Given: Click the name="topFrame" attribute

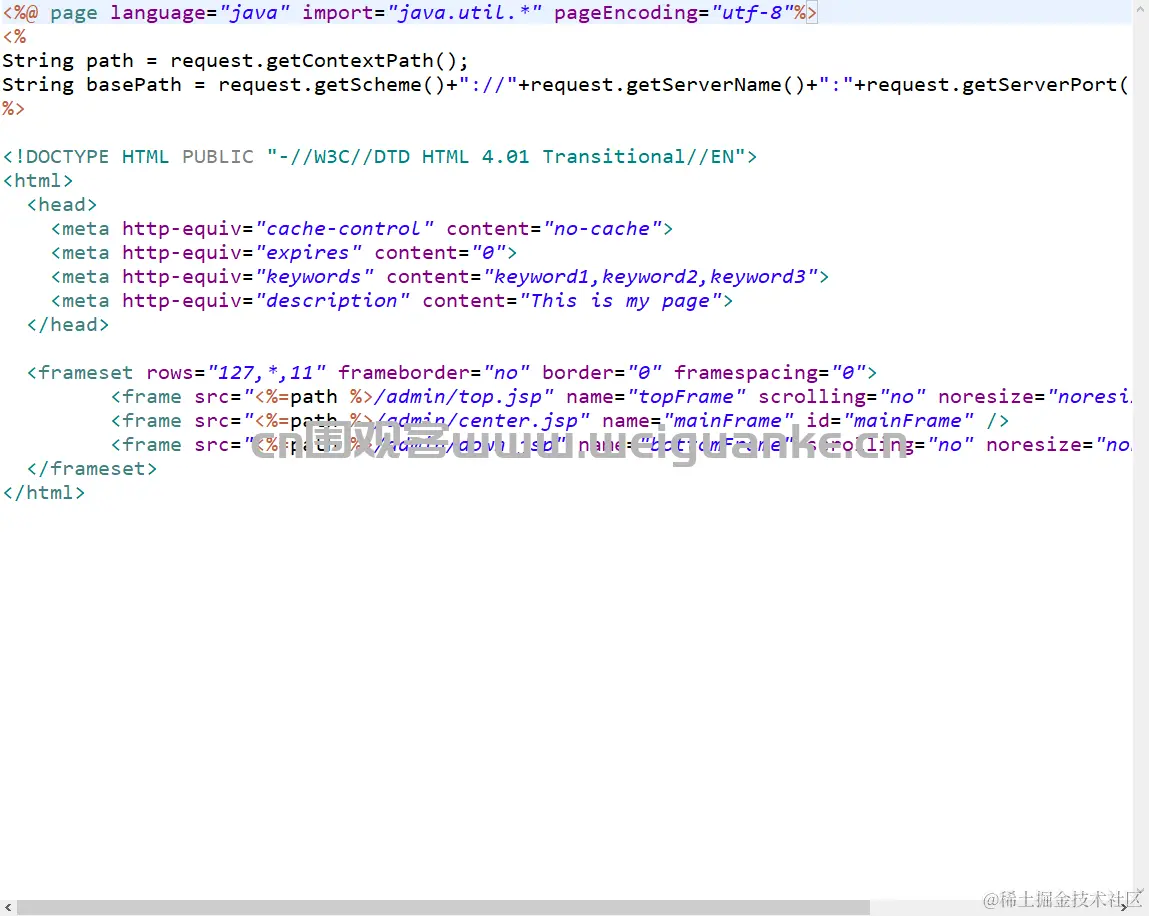Looking at the screenshot, I should point(657,397).
